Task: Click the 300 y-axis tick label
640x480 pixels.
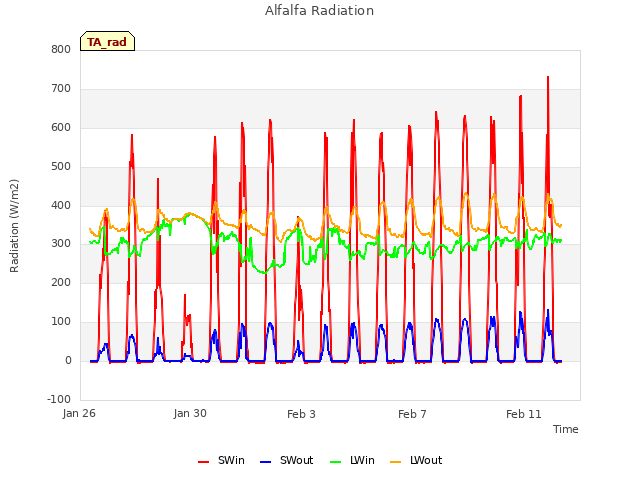Action: tap(61, 244)
